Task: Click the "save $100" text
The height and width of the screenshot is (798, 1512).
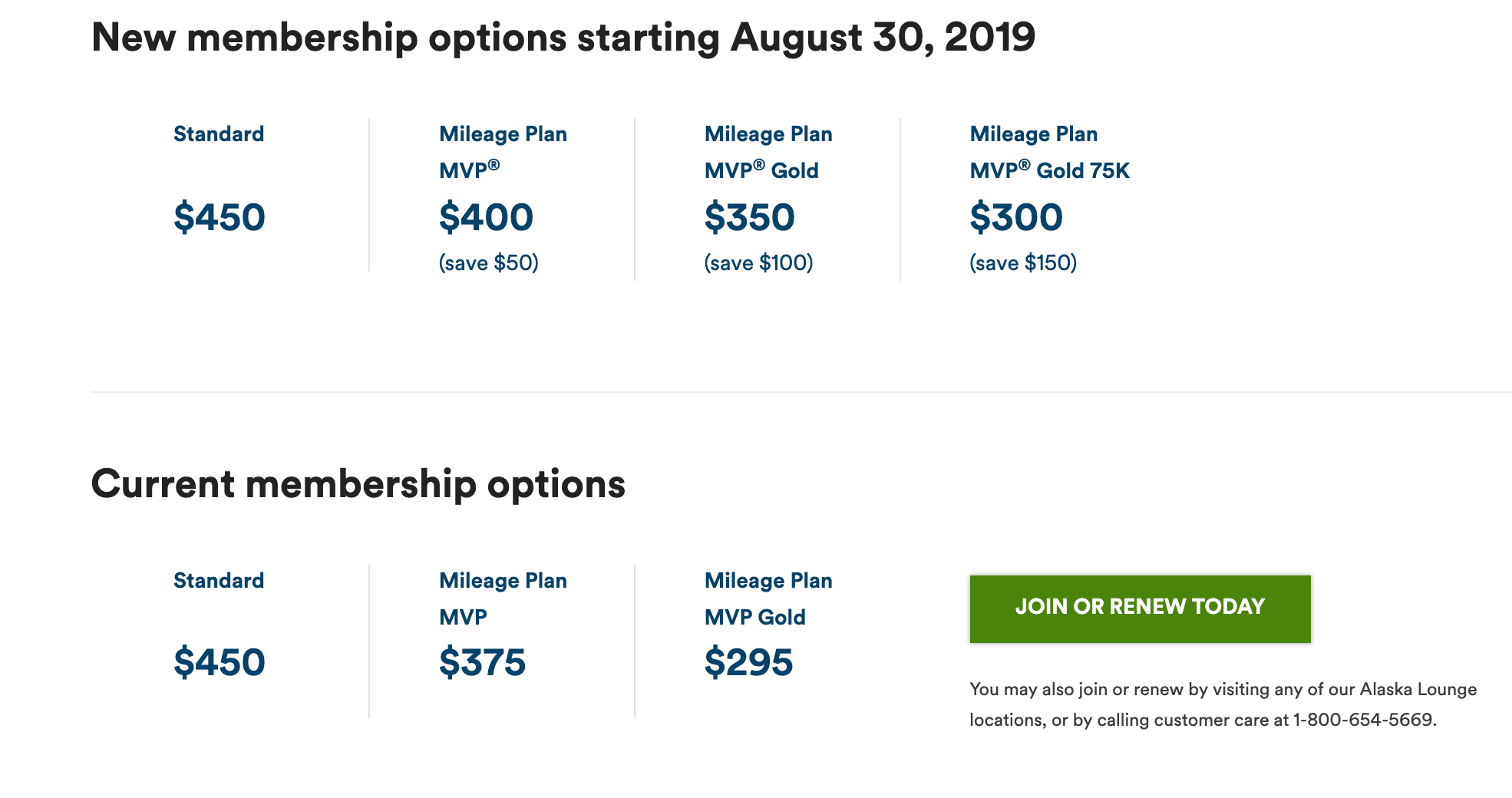Action: (758, 263)
